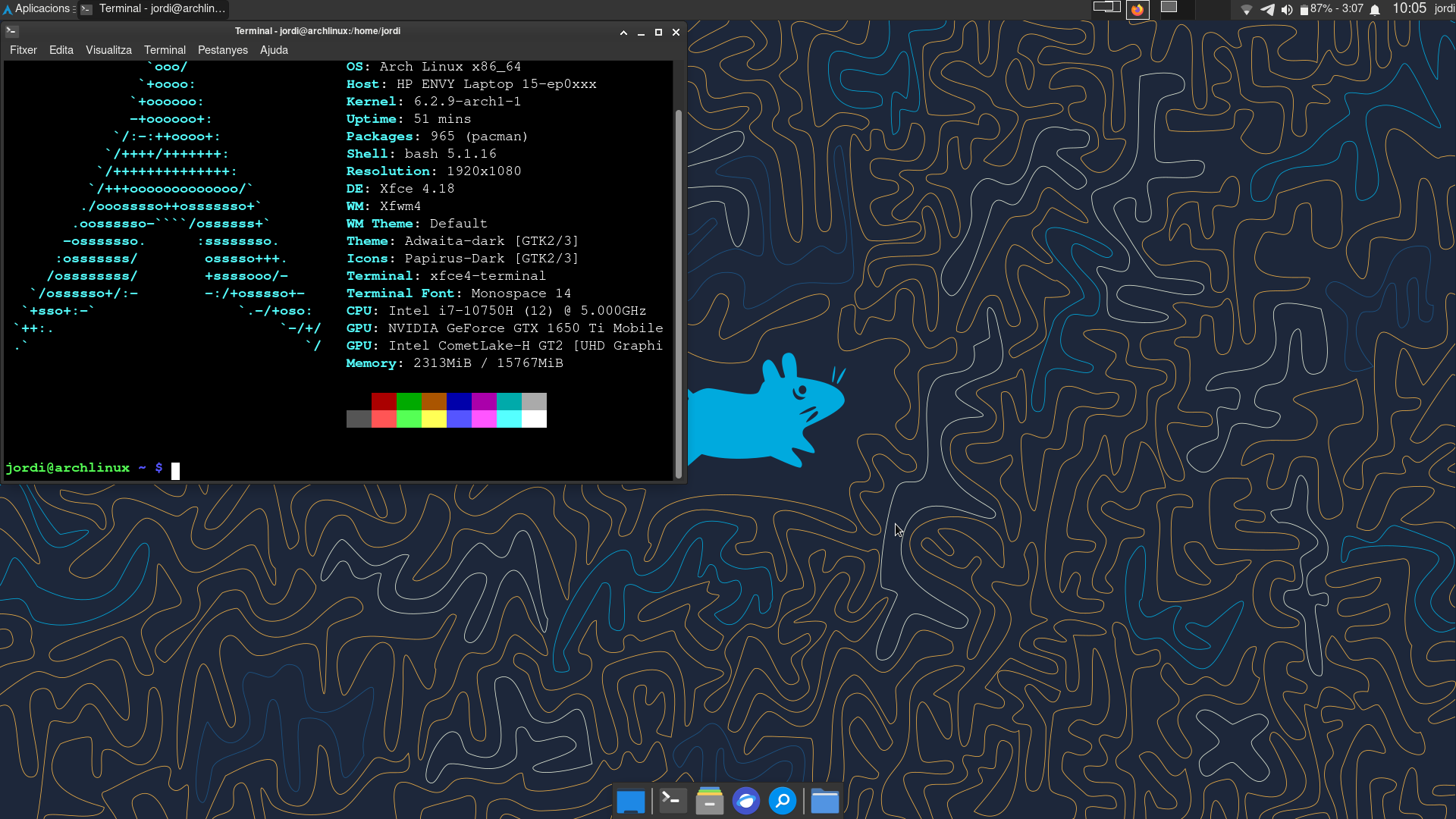Click the 'Theme: Adwaita-dark' line
The height and width of the screenshot is (819, 1456).
tap(463, 241)
